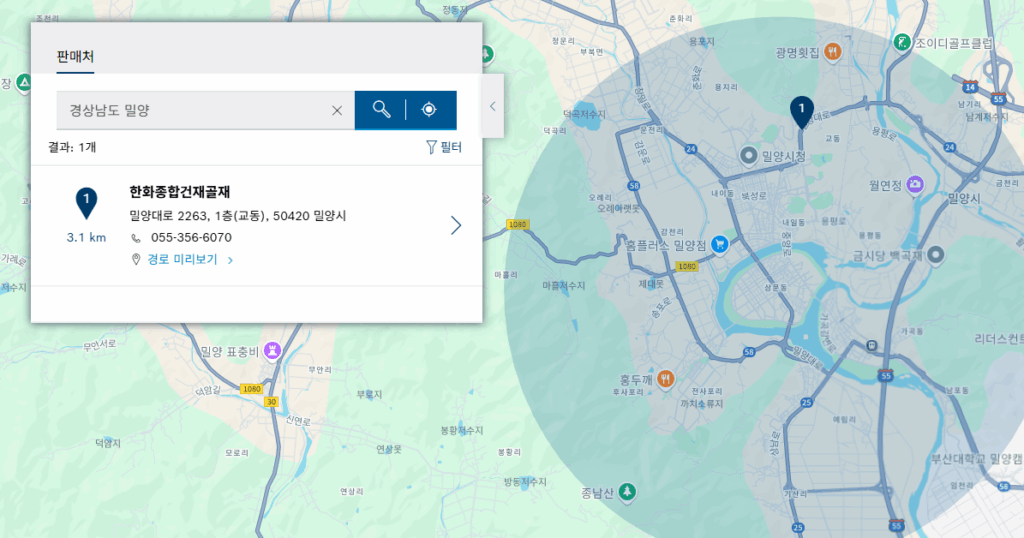Click the 오례에랫못 map label

pyautogui.click(x=619, y=208)
